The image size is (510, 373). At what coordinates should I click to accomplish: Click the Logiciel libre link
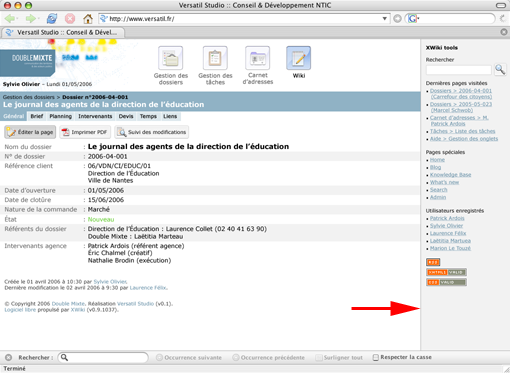coord(20,310)
